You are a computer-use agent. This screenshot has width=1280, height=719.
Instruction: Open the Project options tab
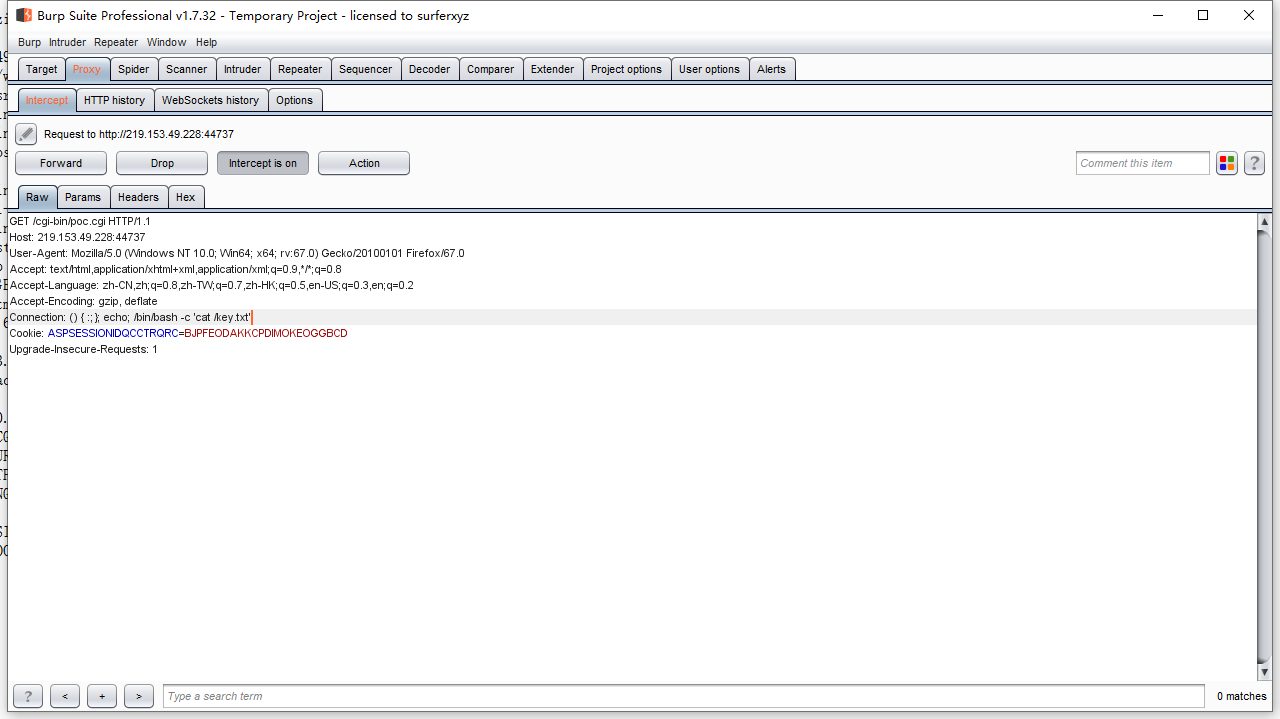click(627, 69)
